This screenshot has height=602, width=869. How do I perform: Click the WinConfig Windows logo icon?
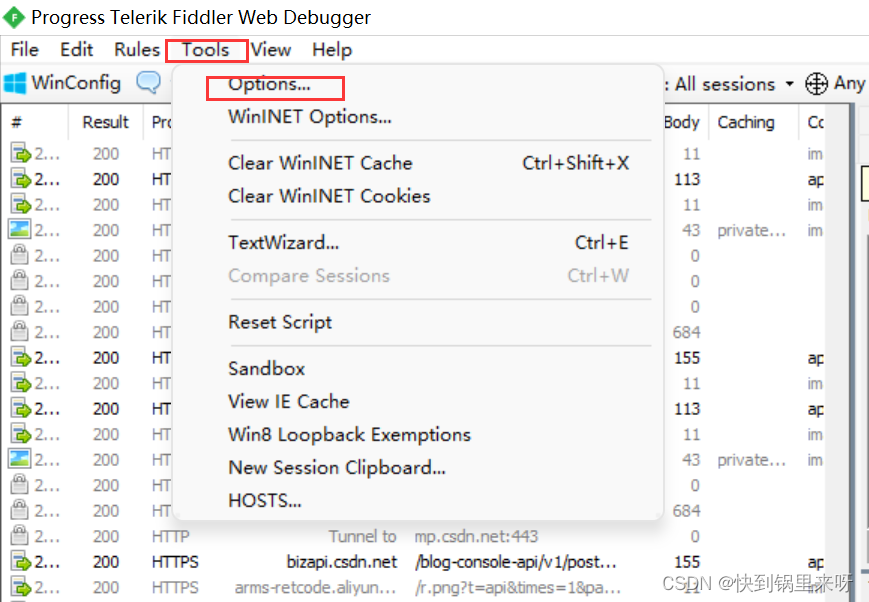point(15,83)
